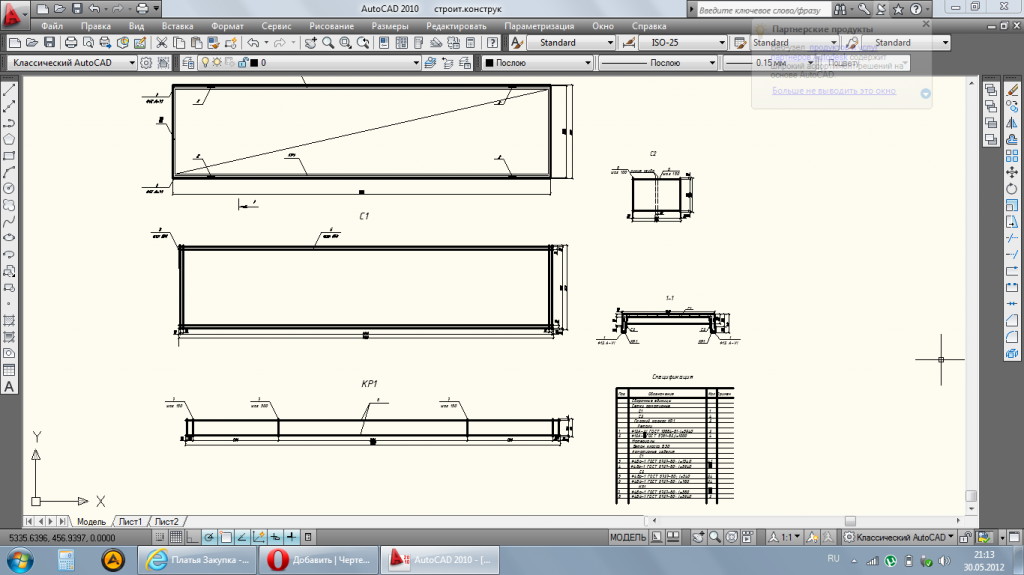Save the drawing using the floppy disk icon
The width and height of the screenshot is (1024, 575).
pyautogui.click(x=49, y=42)
